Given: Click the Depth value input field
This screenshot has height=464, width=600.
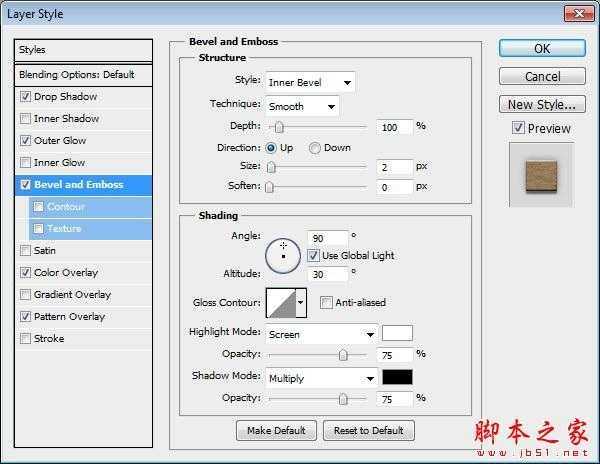Looking at the screenshot, I should click(x=395, y=127).
